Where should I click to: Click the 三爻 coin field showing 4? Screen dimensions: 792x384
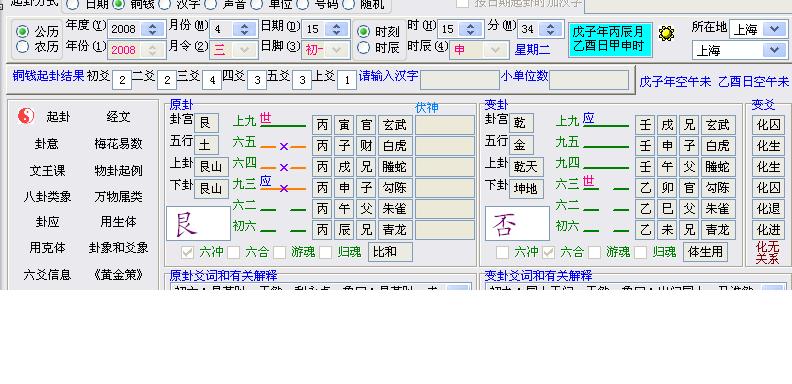click(x=212, y=80)
